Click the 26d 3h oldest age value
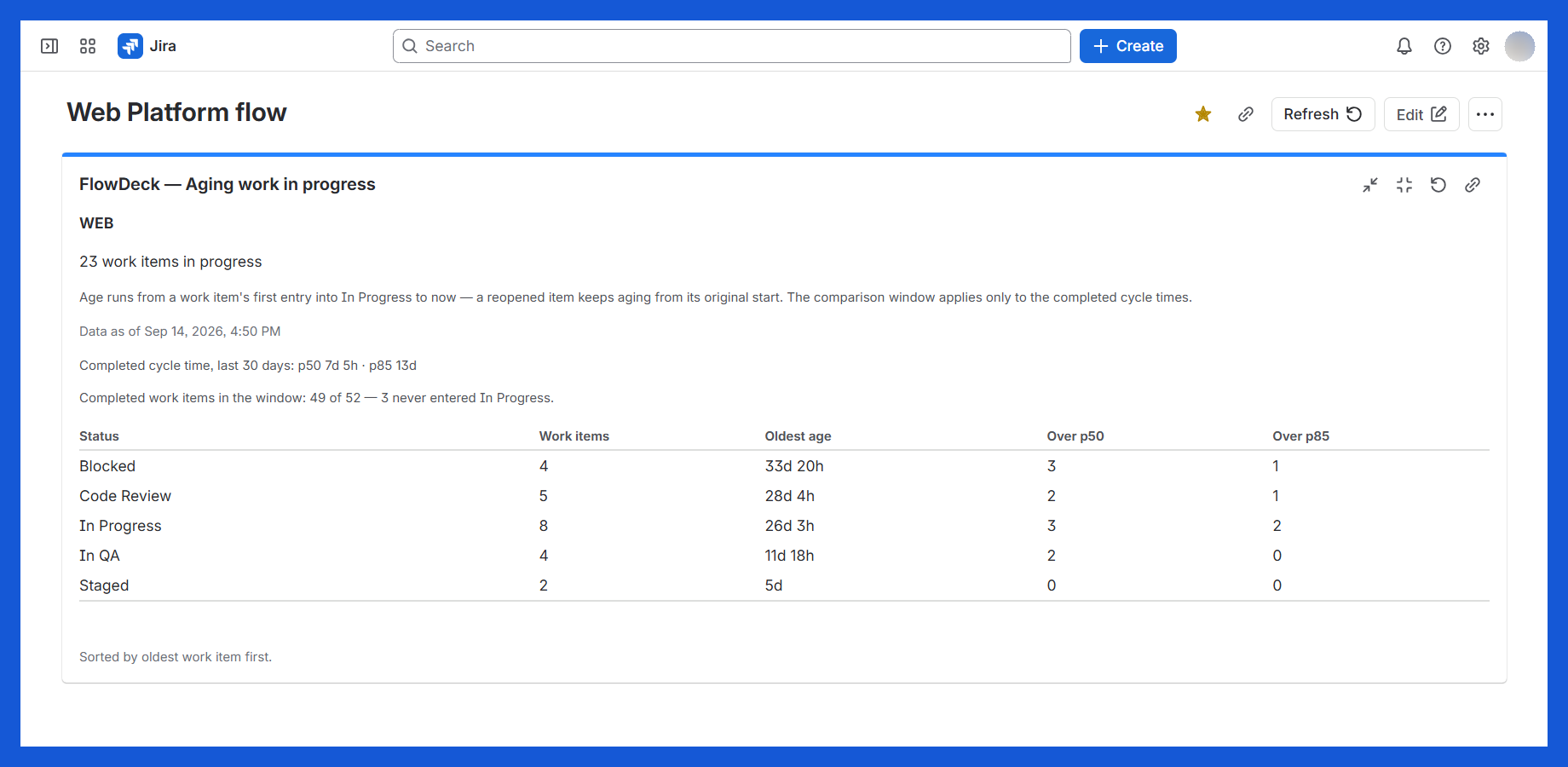The image size is (1568, 767). coord(790,526)
